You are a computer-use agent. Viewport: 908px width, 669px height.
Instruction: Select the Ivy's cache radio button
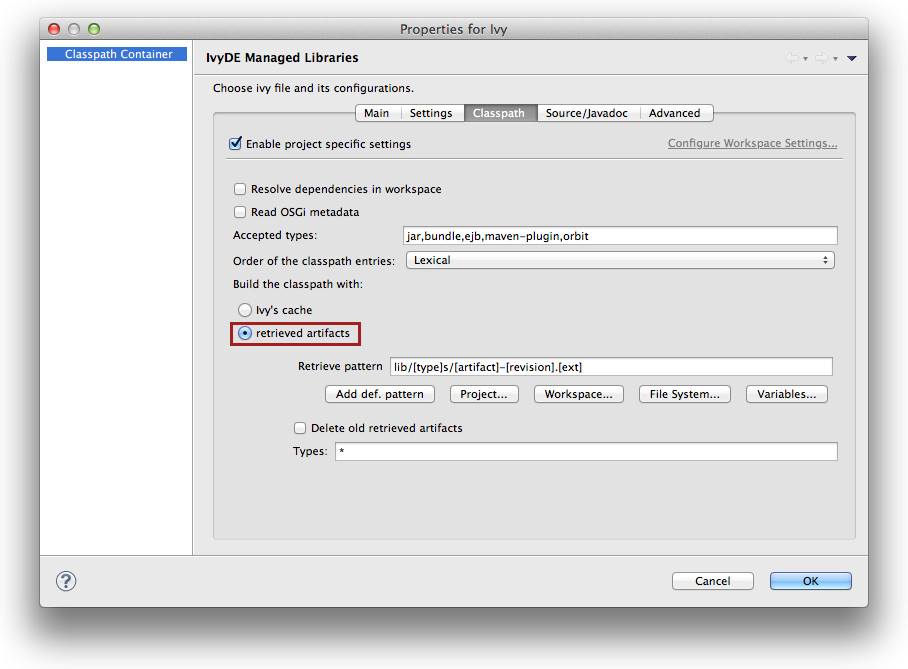point(245,311)
